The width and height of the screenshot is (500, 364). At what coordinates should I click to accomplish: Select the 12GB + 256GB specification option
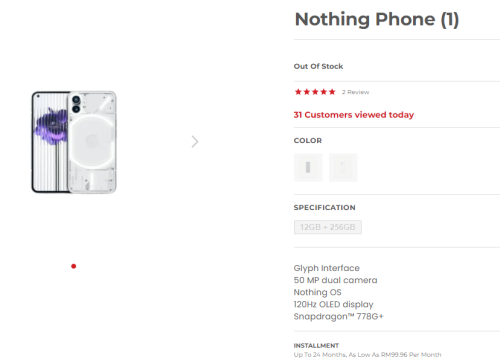(328, 227)
